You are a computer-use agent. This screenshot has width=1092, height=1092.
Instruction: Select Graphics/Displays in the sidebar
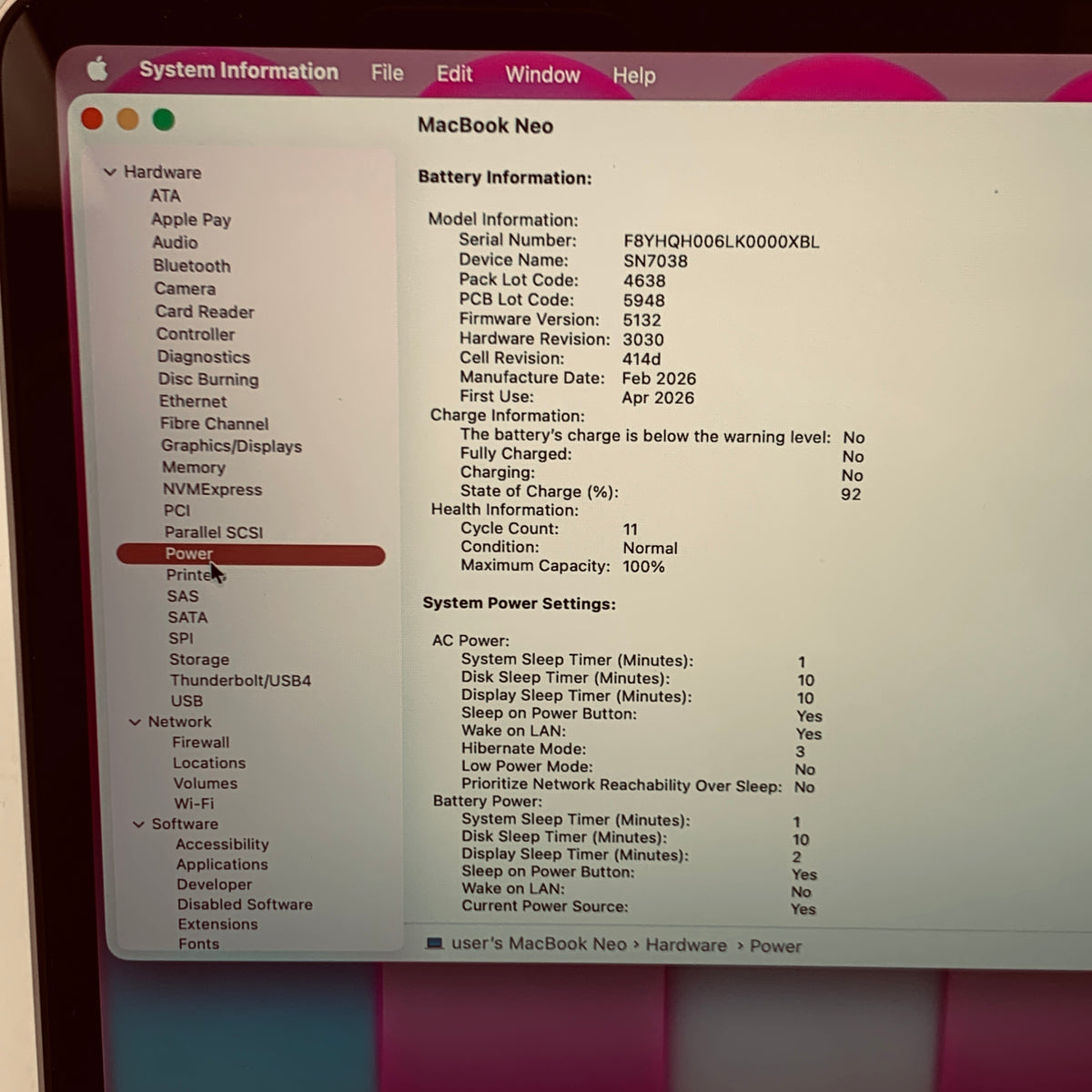(x=231, y=446)
